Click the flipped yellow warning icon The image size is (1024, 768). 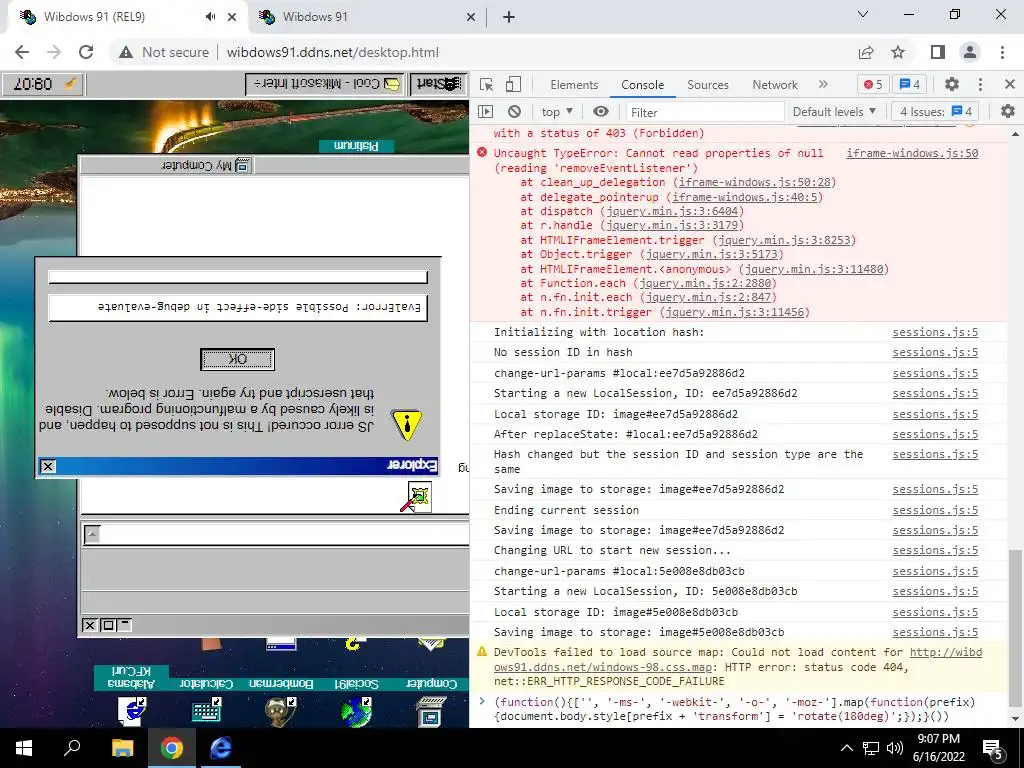point(408,424)
